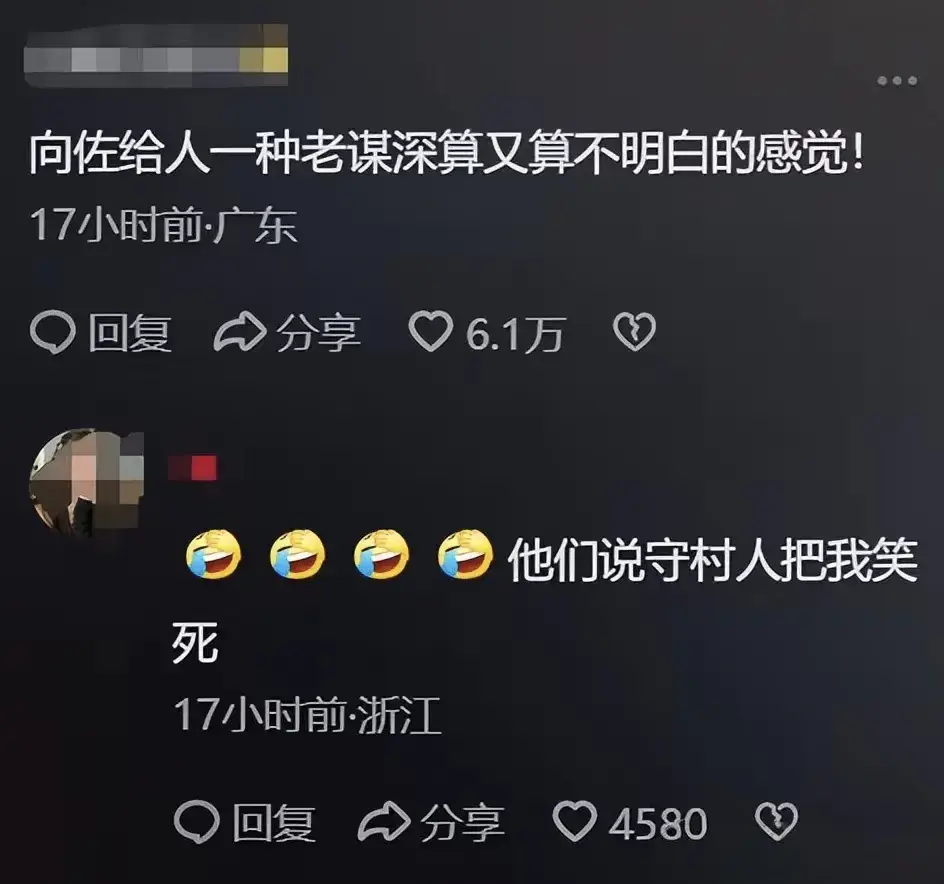Open the pixelated commenter avatar profile
This screenshot has height=884, width=944.
click(x=87, y=484)
